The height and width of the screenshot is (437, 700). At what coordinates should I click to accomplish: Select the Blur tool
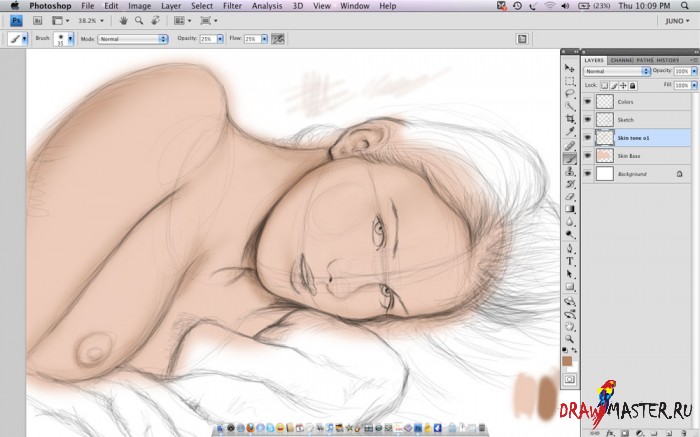coord(570,221)
